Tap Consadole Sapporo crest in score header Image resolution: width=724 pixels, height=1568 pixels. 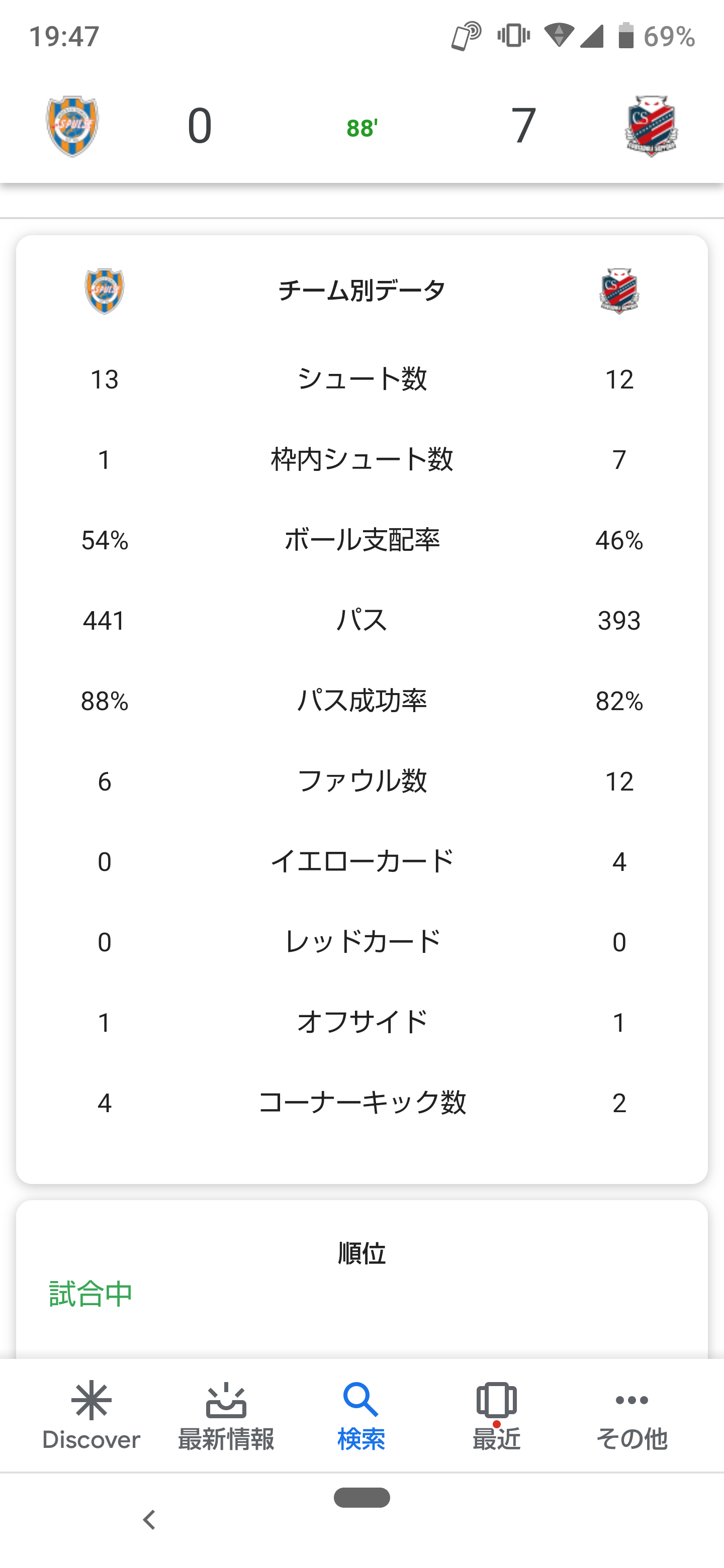point(651,126)
